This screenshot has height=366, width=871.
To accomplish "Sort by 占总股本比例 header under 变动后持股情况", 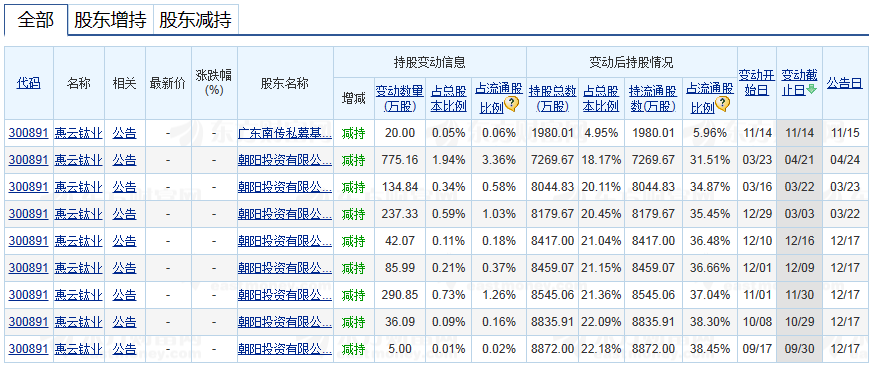I will point(601,97).
